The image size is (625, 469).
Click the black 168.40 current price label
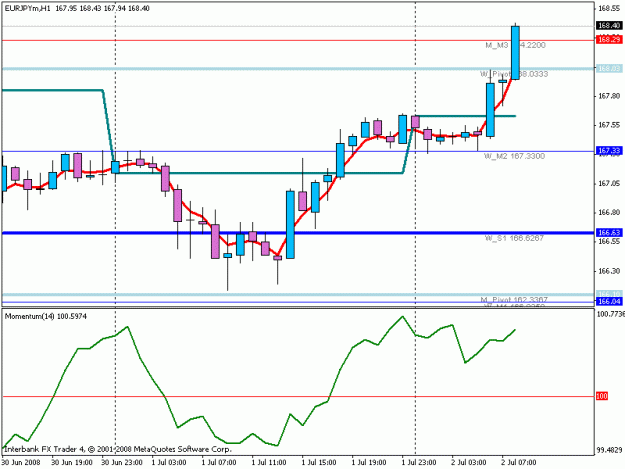pyautogui.click(x=609, y=26)
